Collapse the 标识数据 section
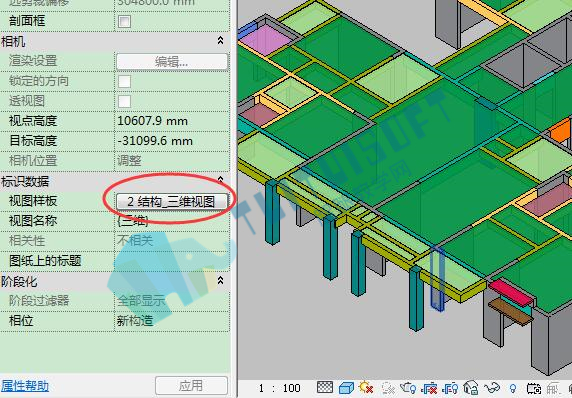Image resolution: width=572 pixels, height=398 pixels. (220, 180)
